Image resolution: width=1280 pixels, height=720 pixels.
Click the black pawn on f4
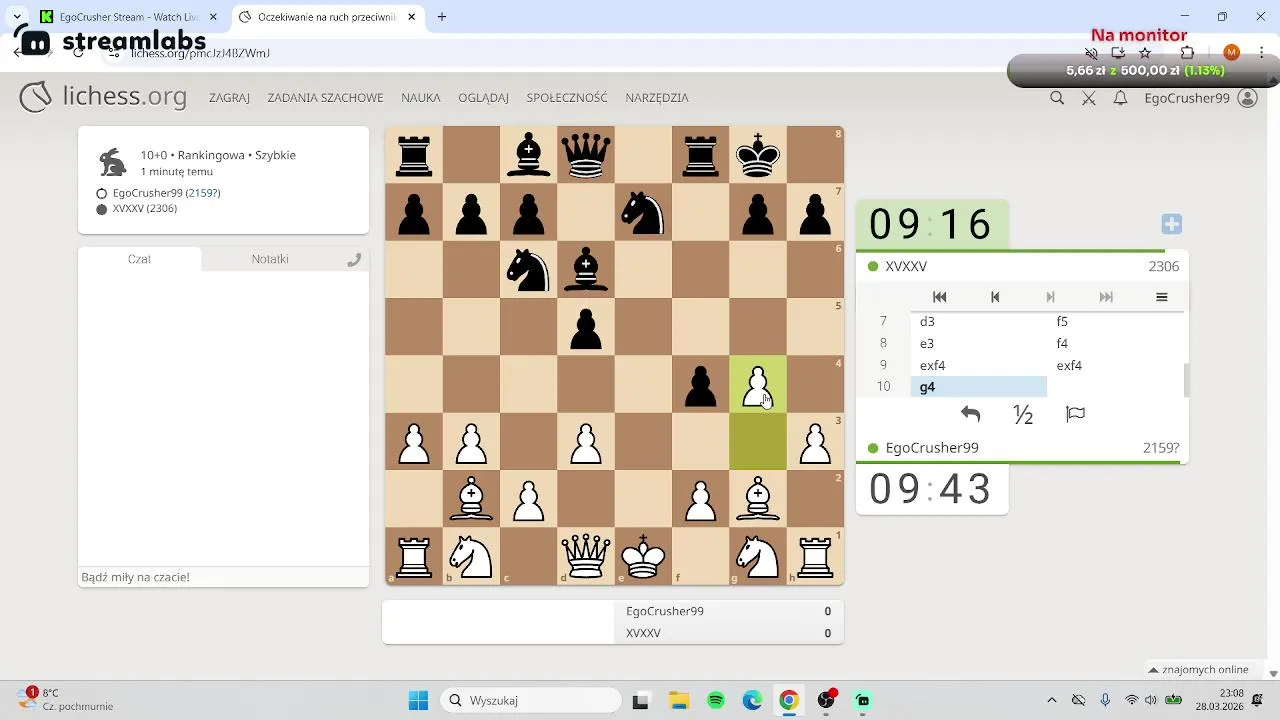[x=701, y=385]
